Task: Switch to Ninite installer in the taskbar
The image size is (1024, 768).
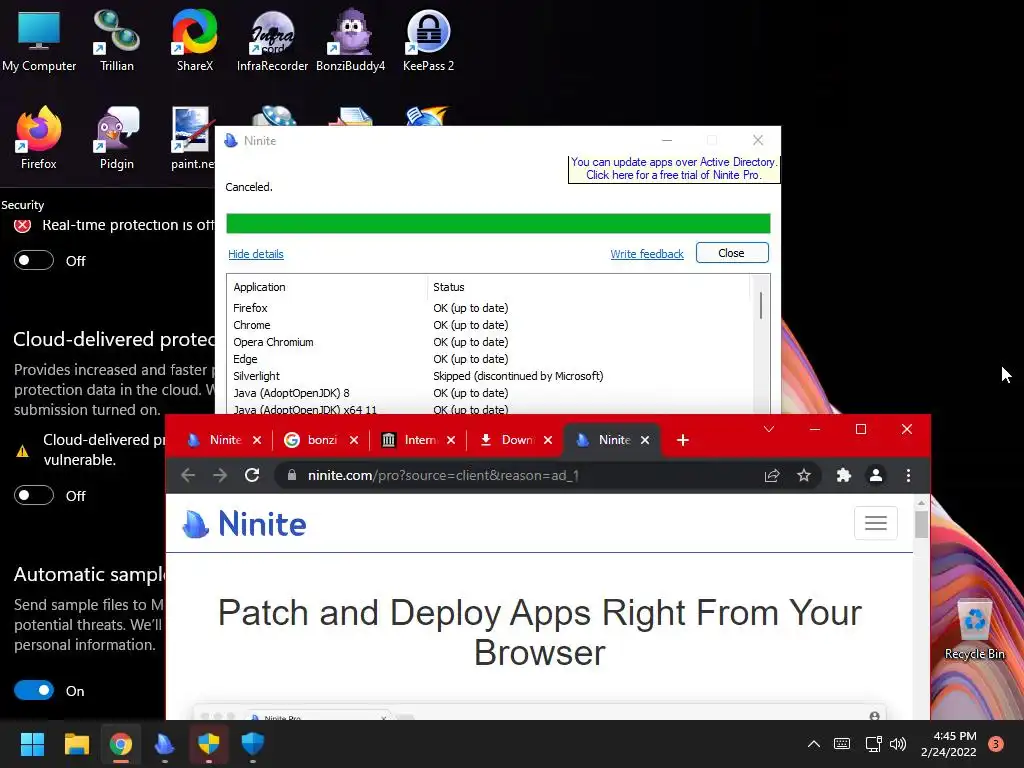Action: pyautogui.click(x=165, y=744)
